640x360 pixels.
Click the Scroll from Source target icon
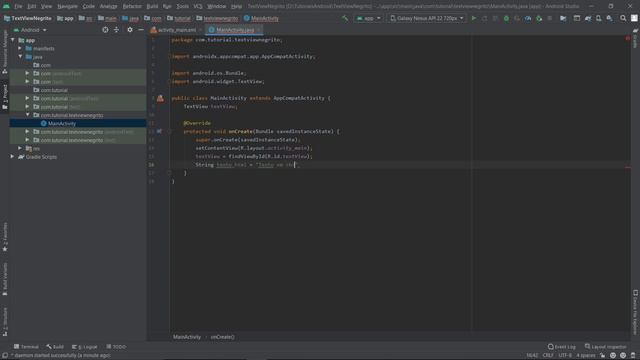coord(105,30)
